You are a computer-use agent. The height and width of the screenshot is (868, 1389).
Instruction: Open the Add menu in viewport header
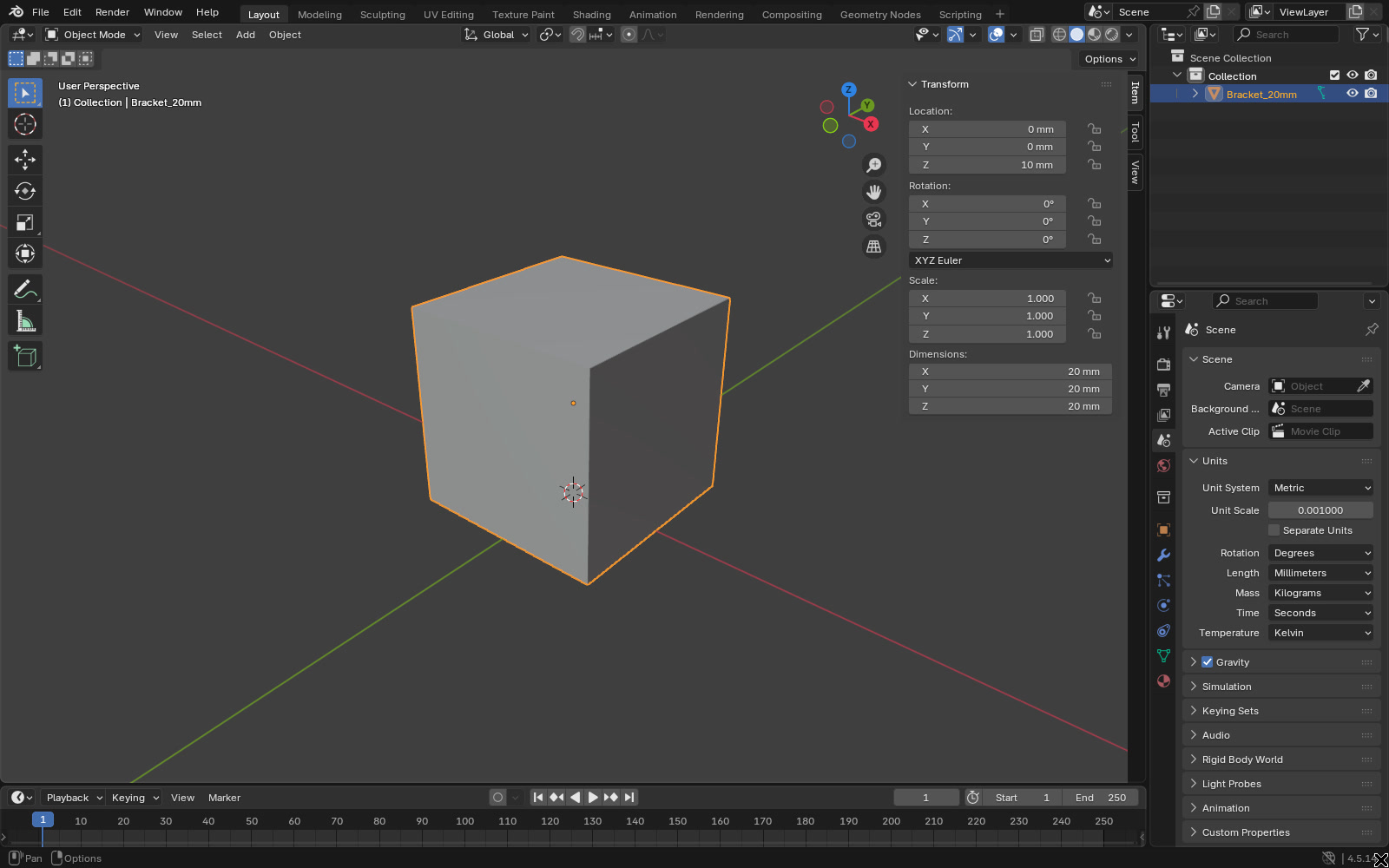246,35
